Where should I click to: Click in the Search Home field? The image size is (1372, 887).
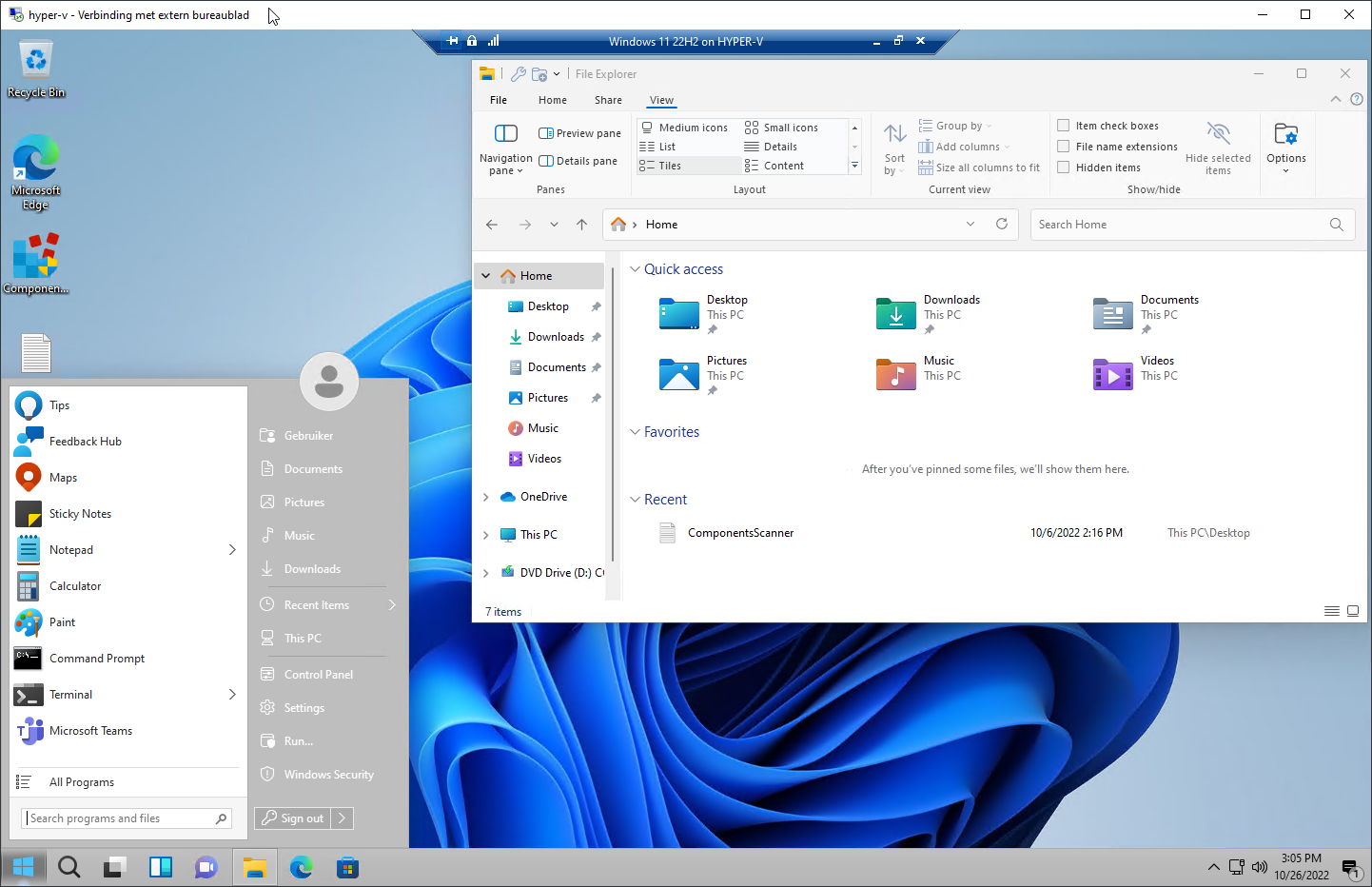pyautogui.click(x=1192, y=225)
